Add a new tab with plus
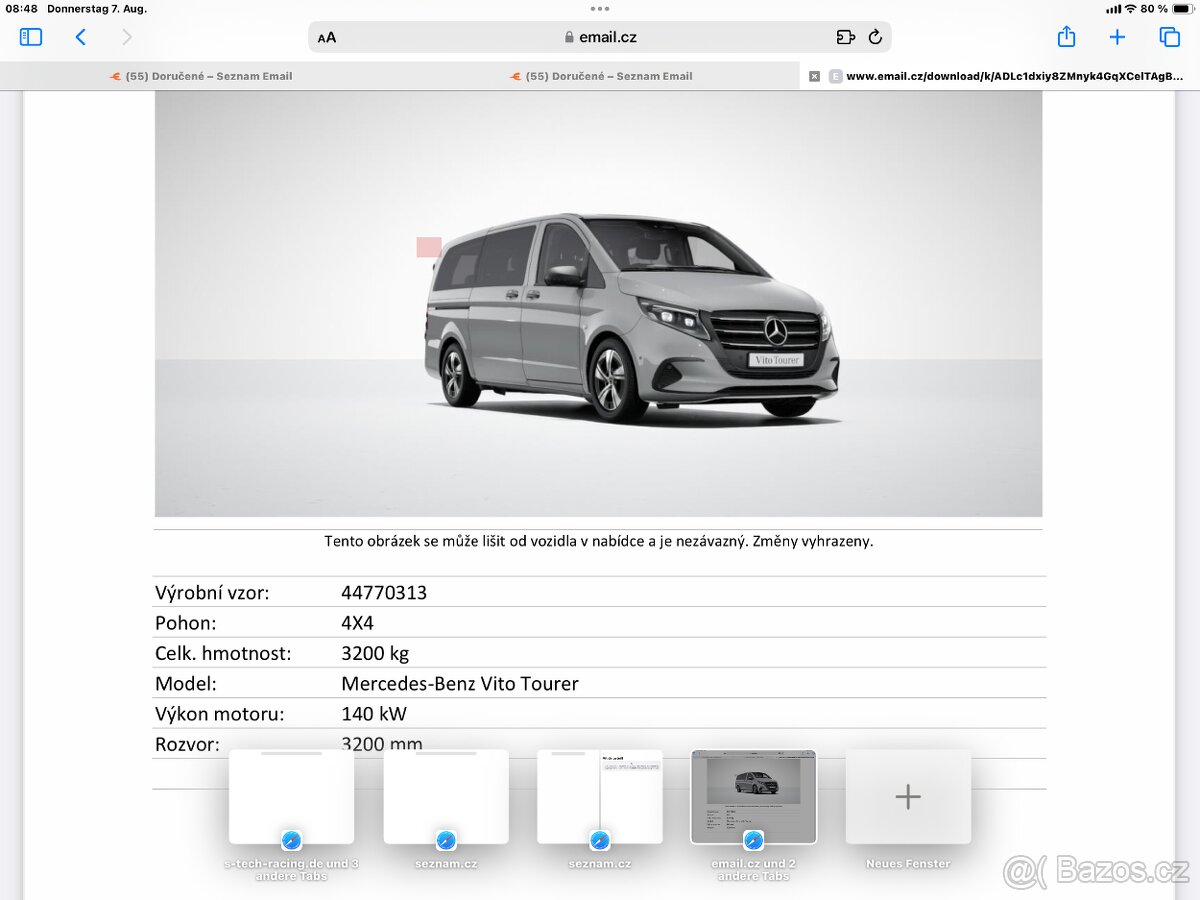This screenshot has width=1200, height=900. point(1117,37)
